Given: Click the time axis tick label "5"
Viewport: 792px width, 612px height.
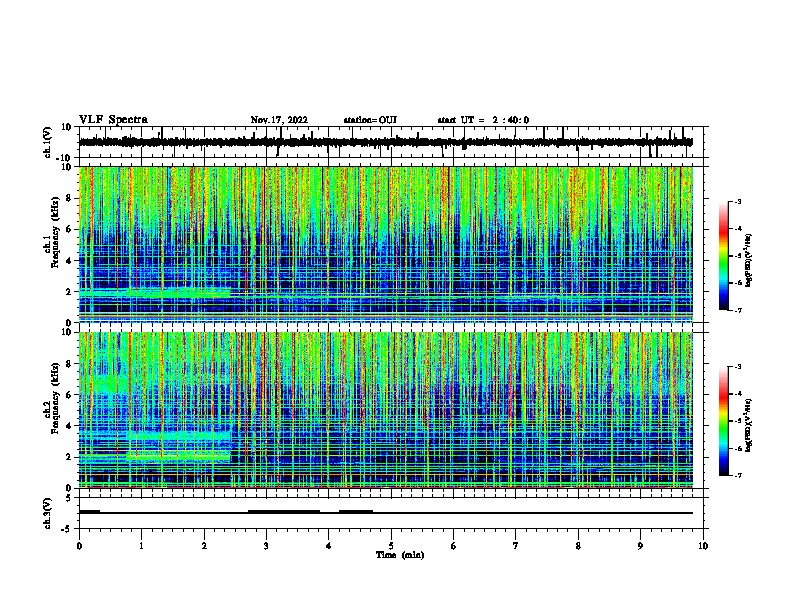Looking at the screenshot, I should pyautogui.click(x=391, y=546).
